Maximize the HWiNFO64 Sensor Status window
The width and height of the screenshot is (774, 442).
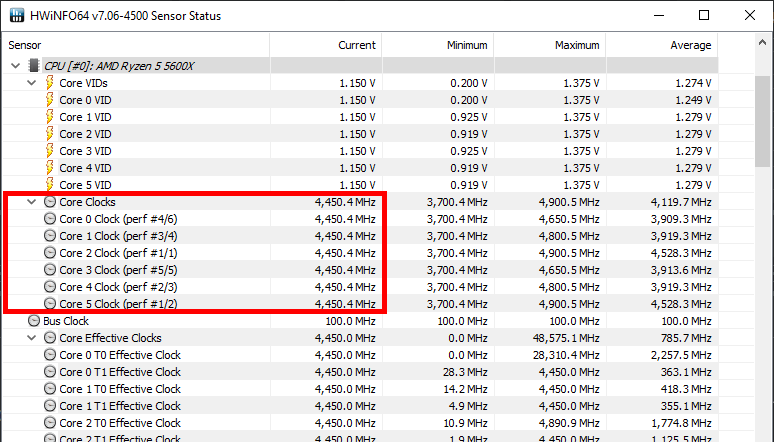(x=704, y=15)
